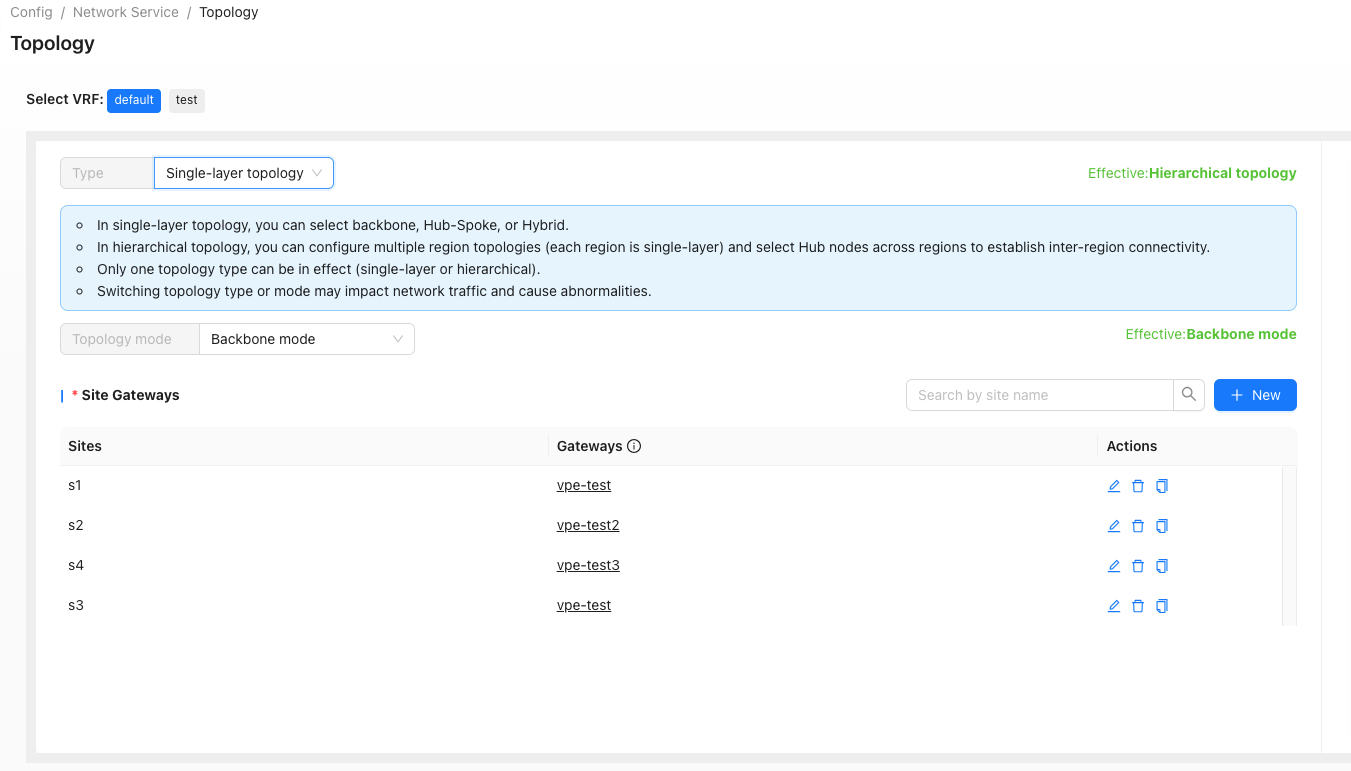Copy the s3 site gateway row
1351x771 pixels.
(x=1162, y=606)
